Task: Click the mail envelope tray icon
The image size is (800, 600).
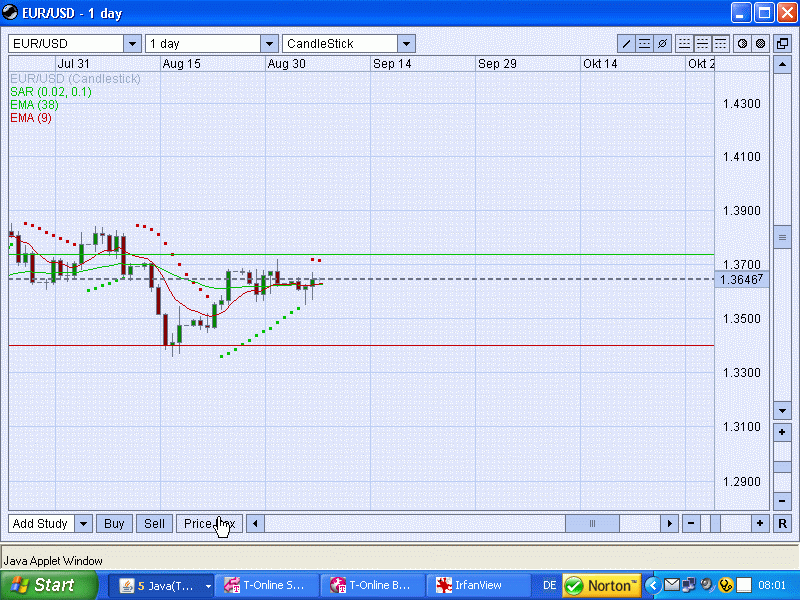Action: pos(671,585)
